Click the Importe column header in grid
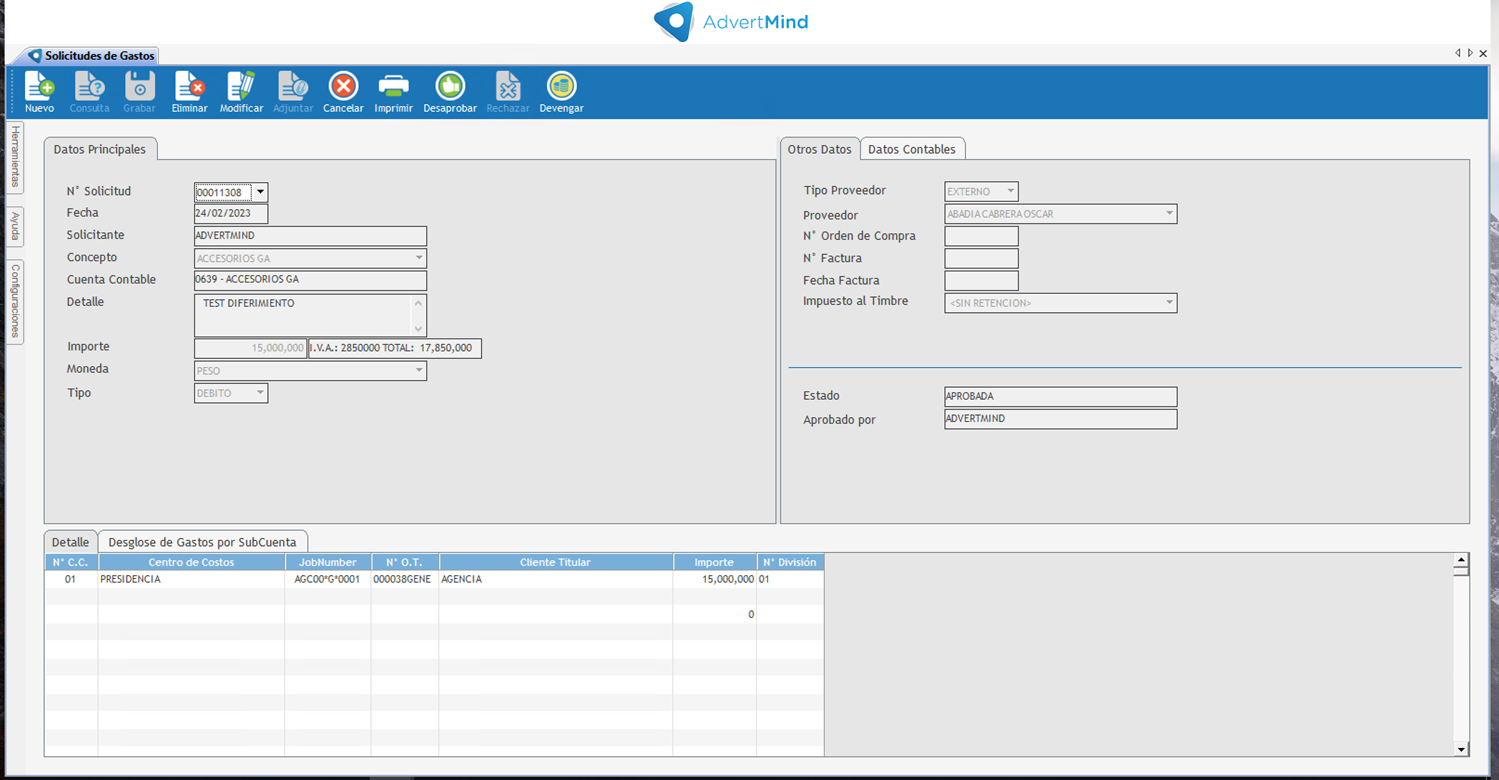 point(714,562)
